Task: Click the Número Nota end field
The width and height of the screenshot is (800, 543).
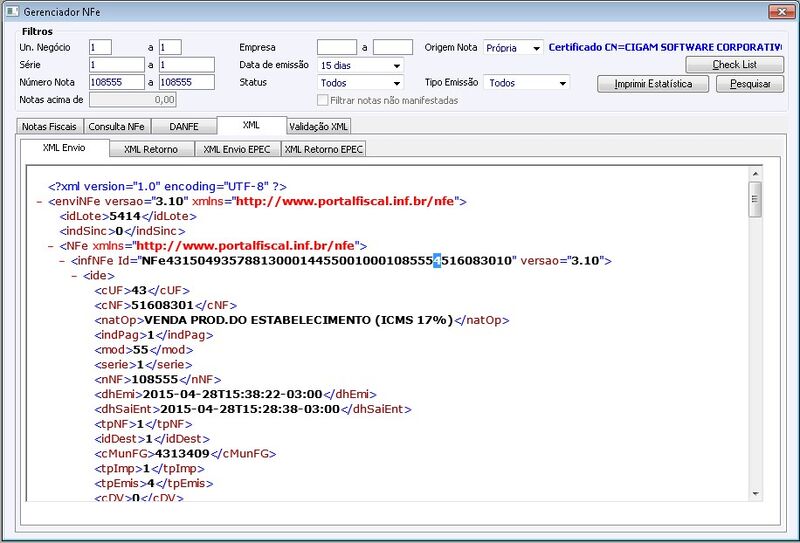Action: [x=187, y=82]
